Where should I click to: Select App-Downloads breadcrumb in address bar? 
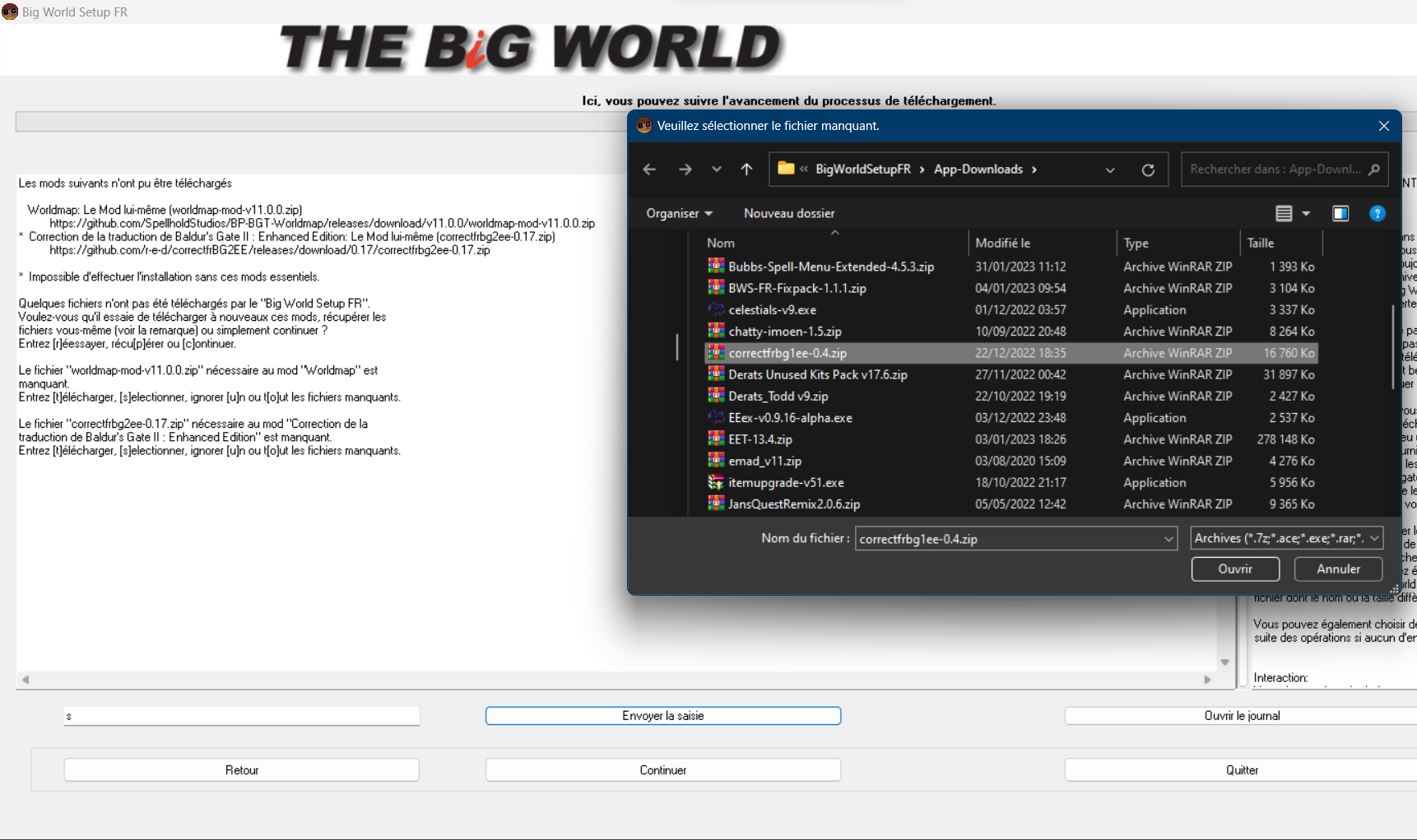[978, 169]
